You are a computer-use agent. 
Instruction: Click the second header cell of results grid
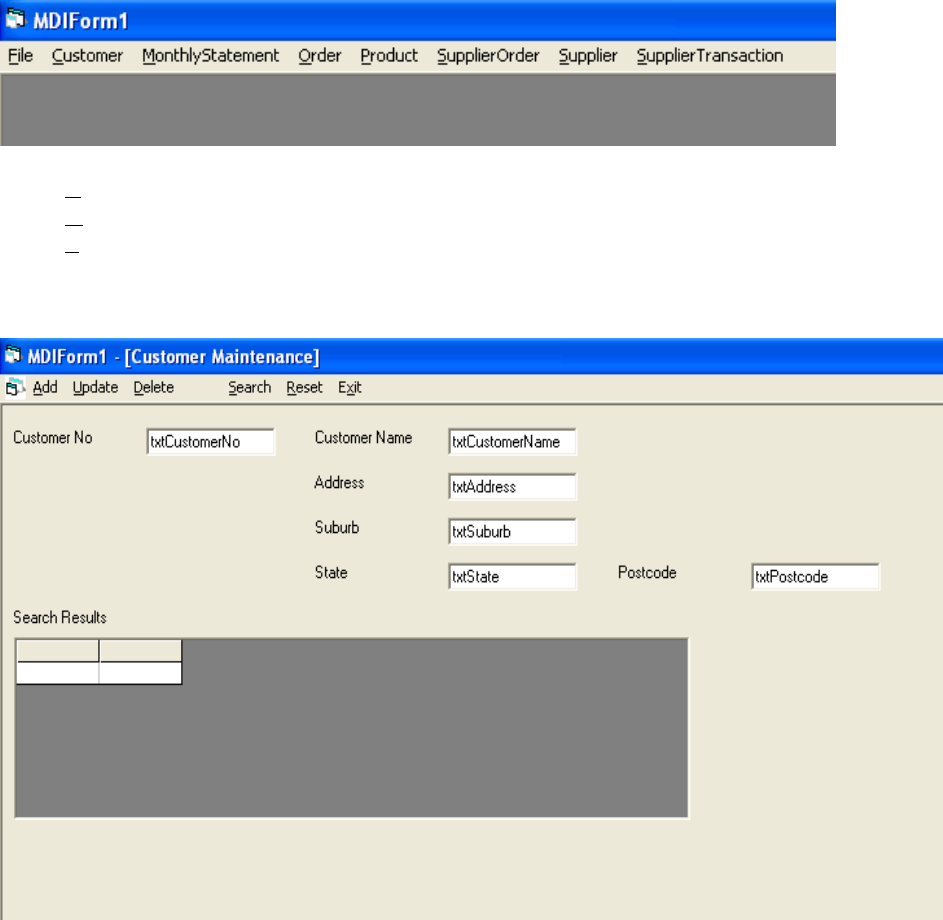coord(141,651)
